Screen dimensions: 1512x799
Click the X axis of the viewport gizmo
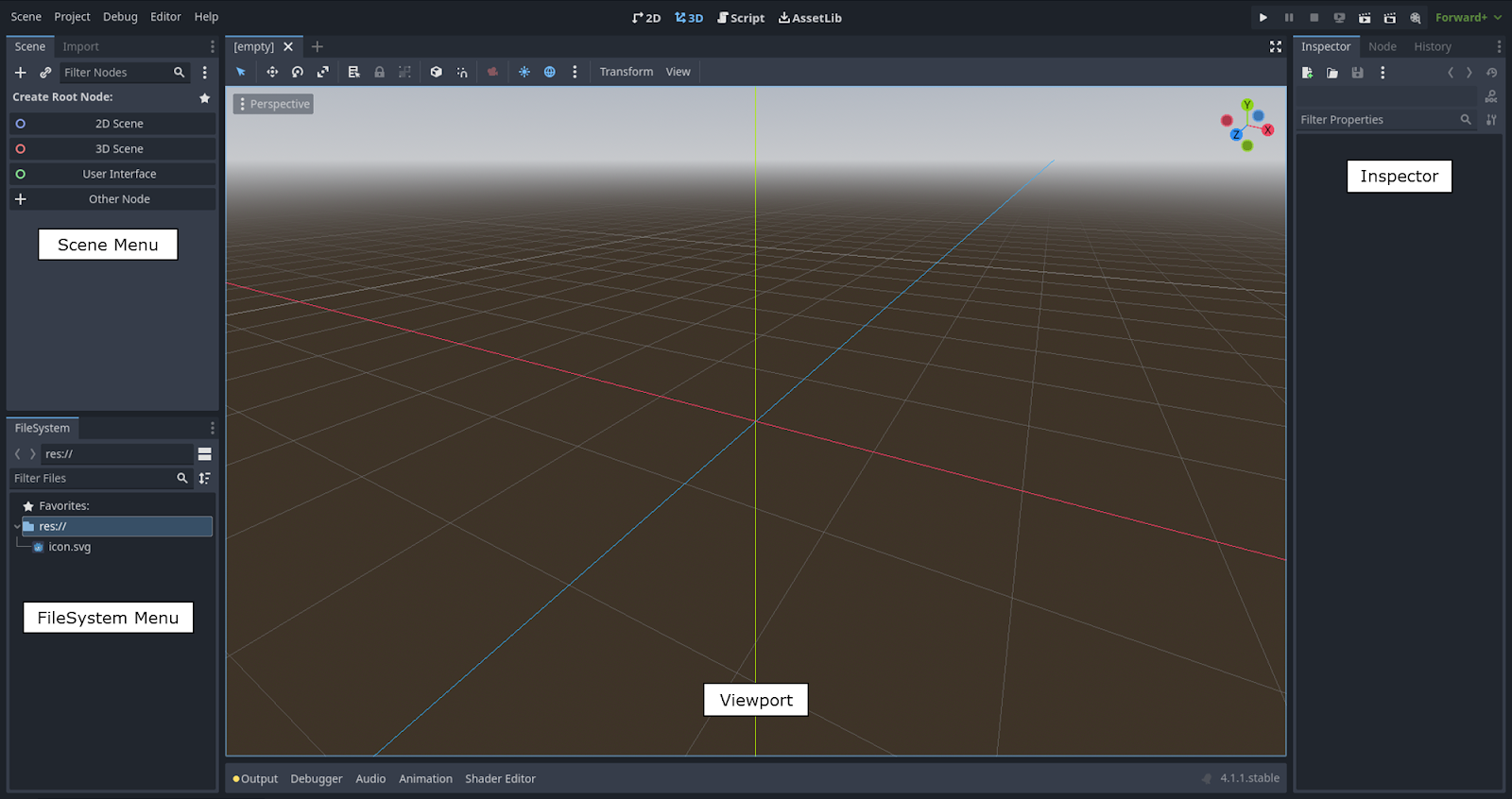[x=1268, y=130]
